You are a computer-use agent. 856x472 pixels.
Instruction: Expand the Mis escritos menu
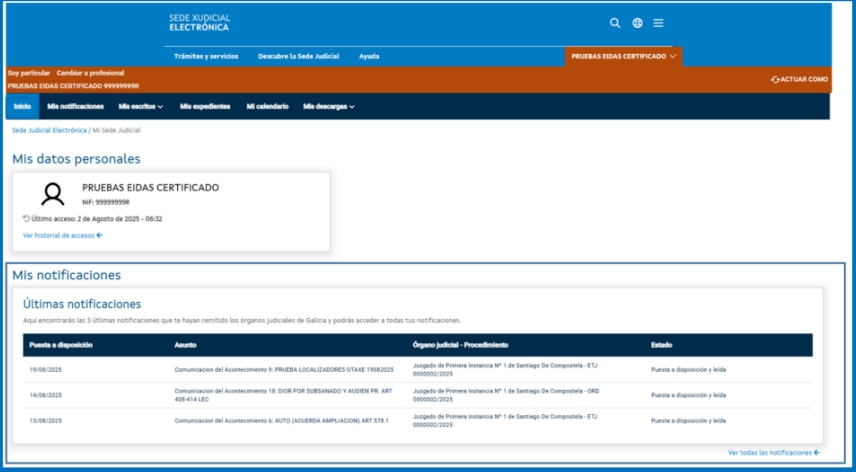(140, 106)
